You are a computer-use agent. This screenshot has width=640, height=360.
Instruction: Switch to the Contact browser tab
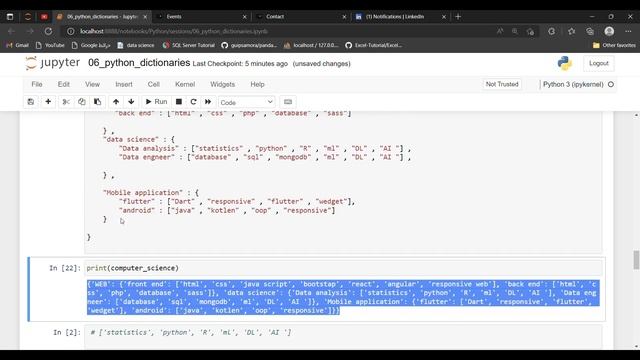coord(300,17)
